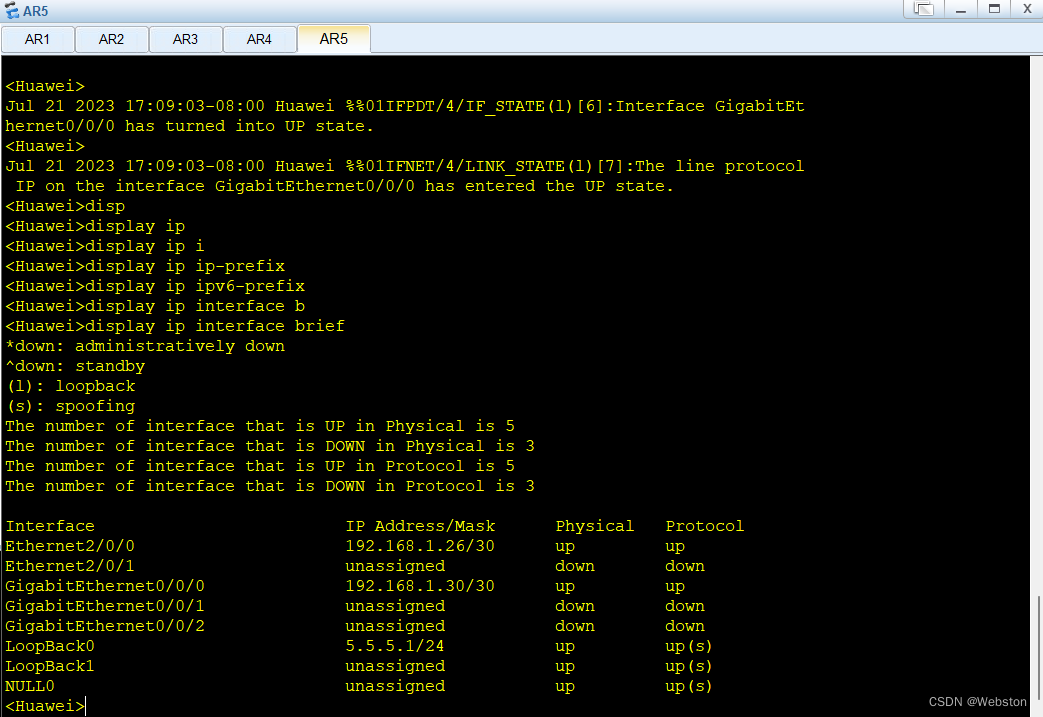Click the GigabitEthernet0/0/1 interface name
Screen dimensions: 1043x717
click(105, 606)
